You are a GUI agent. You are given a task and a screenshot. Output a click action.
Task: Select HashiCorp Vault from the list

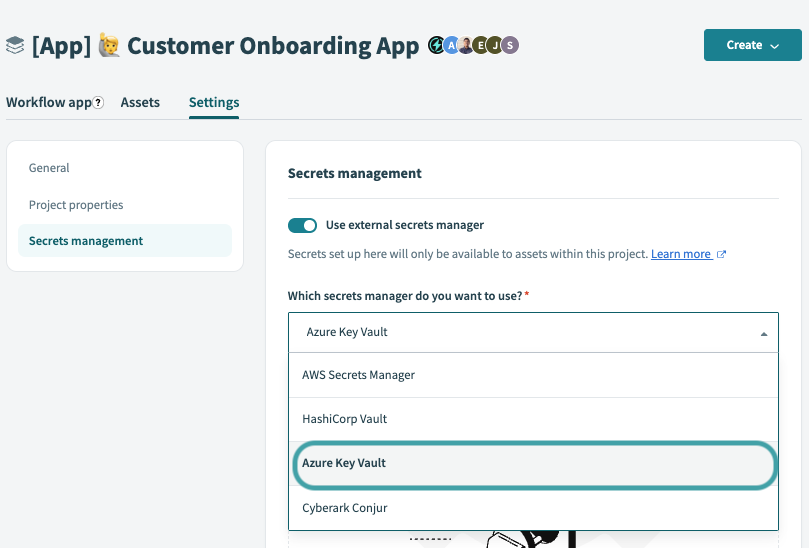point(344,419)
